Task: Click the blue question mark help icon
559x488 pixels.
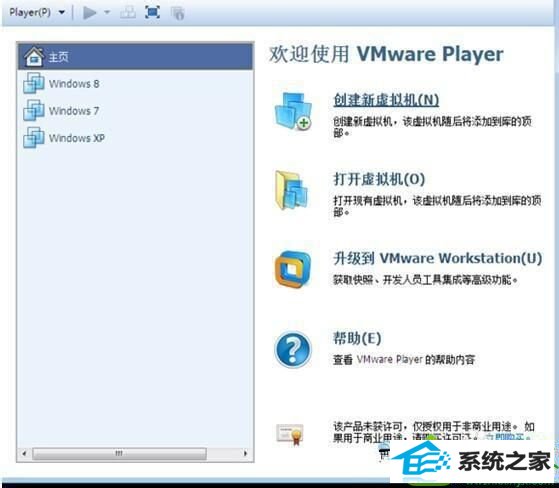Action: point(293,349)
